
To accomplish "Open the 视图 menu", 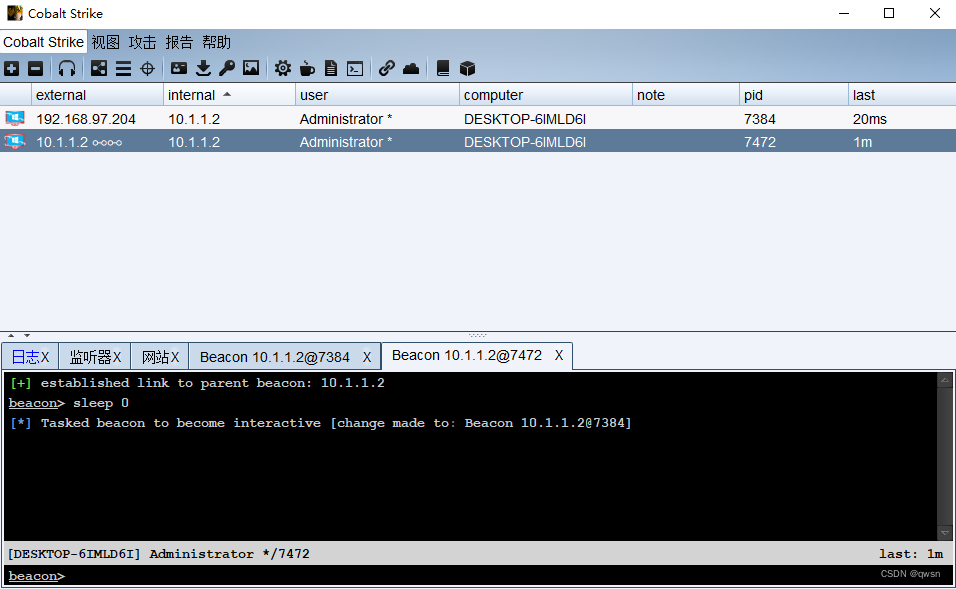I will click(105, 42).
